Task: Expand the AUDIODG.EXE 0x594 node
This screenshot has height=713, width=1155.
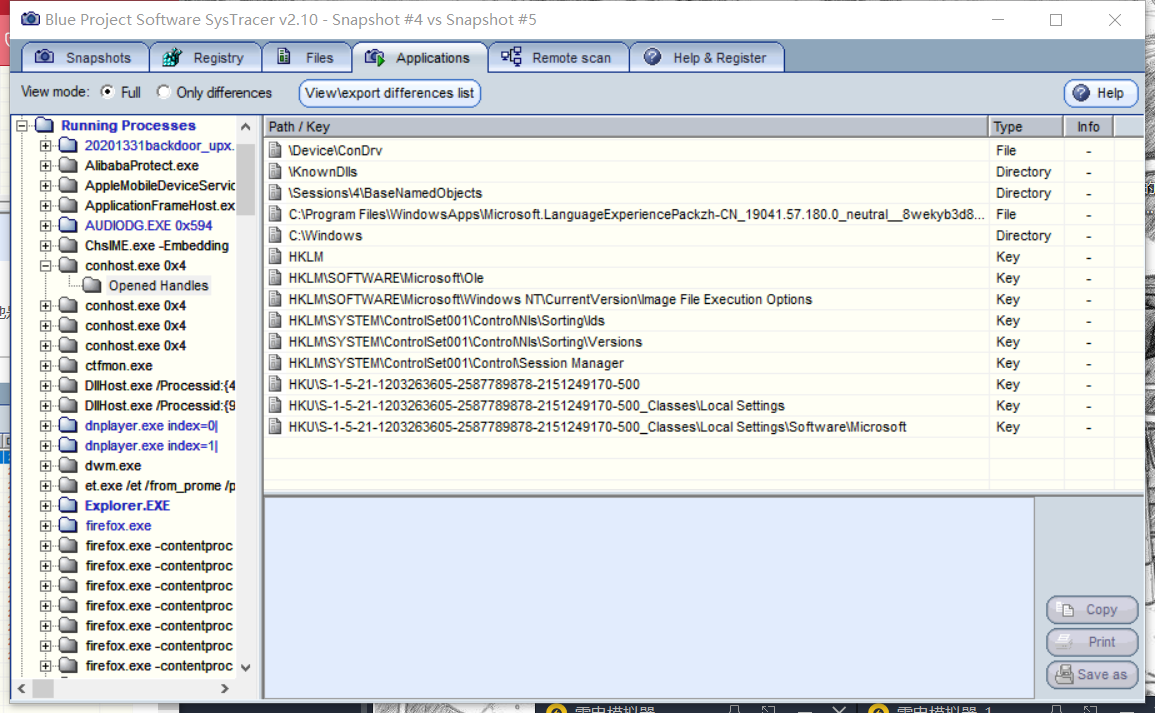Action: [x=46, y=225]
